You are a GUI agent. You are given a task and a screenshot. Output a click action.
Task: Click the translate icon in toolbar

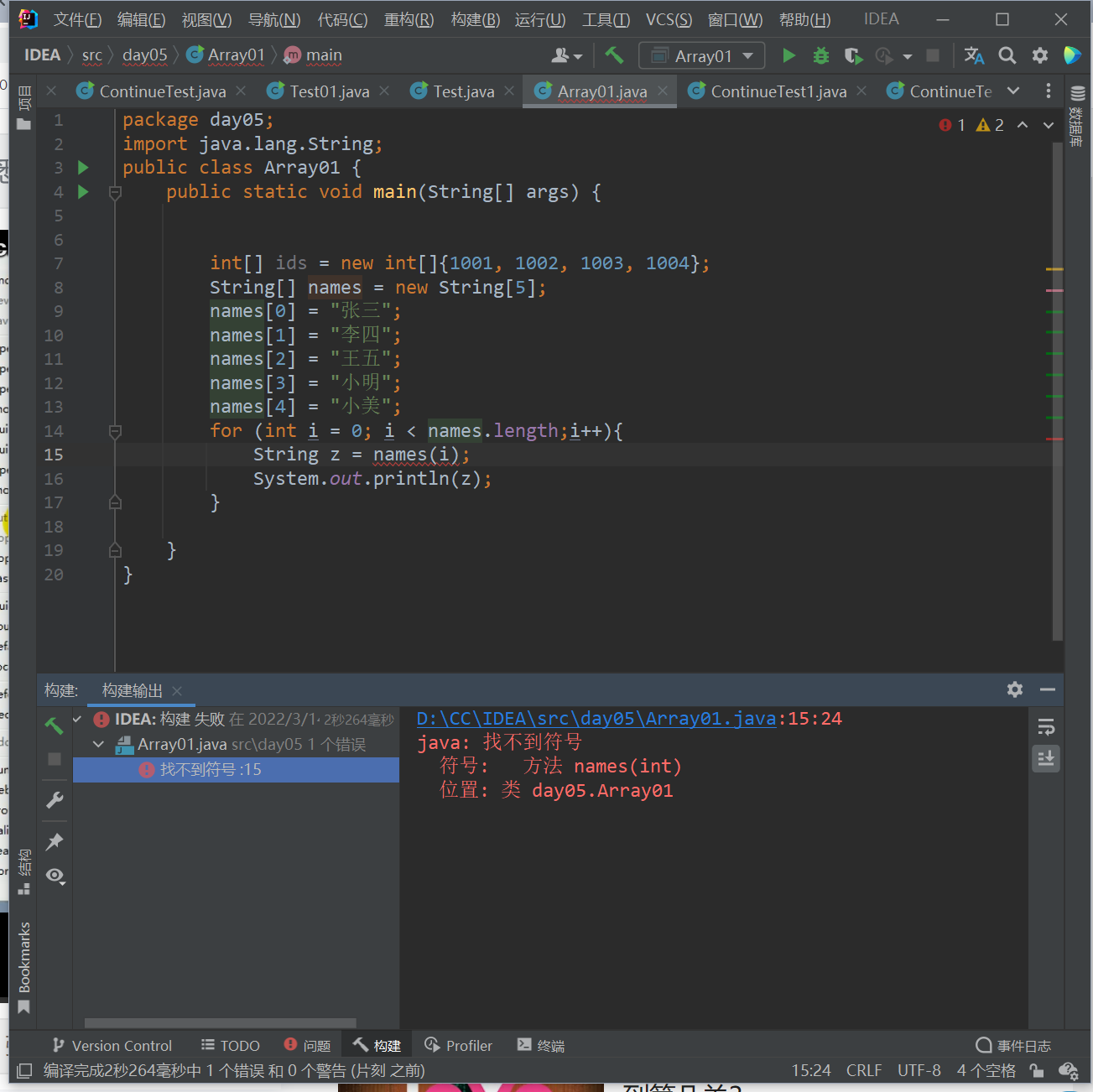click(973, 55)
